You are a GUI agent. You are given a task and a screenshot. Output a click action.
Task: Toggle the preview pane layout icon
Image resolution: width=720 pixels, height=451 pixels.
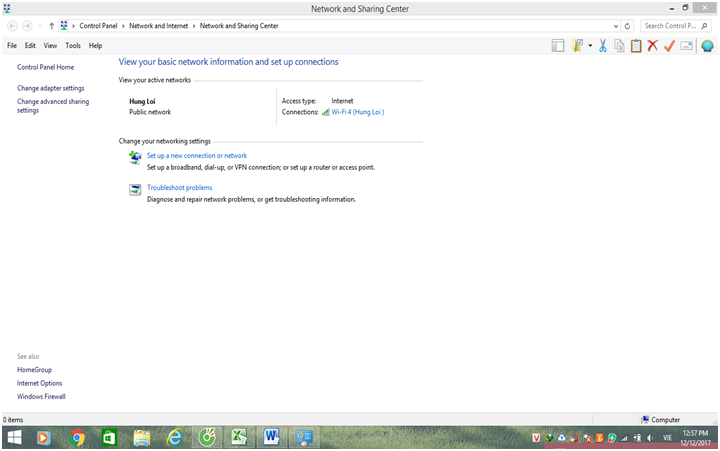[558, 46]
